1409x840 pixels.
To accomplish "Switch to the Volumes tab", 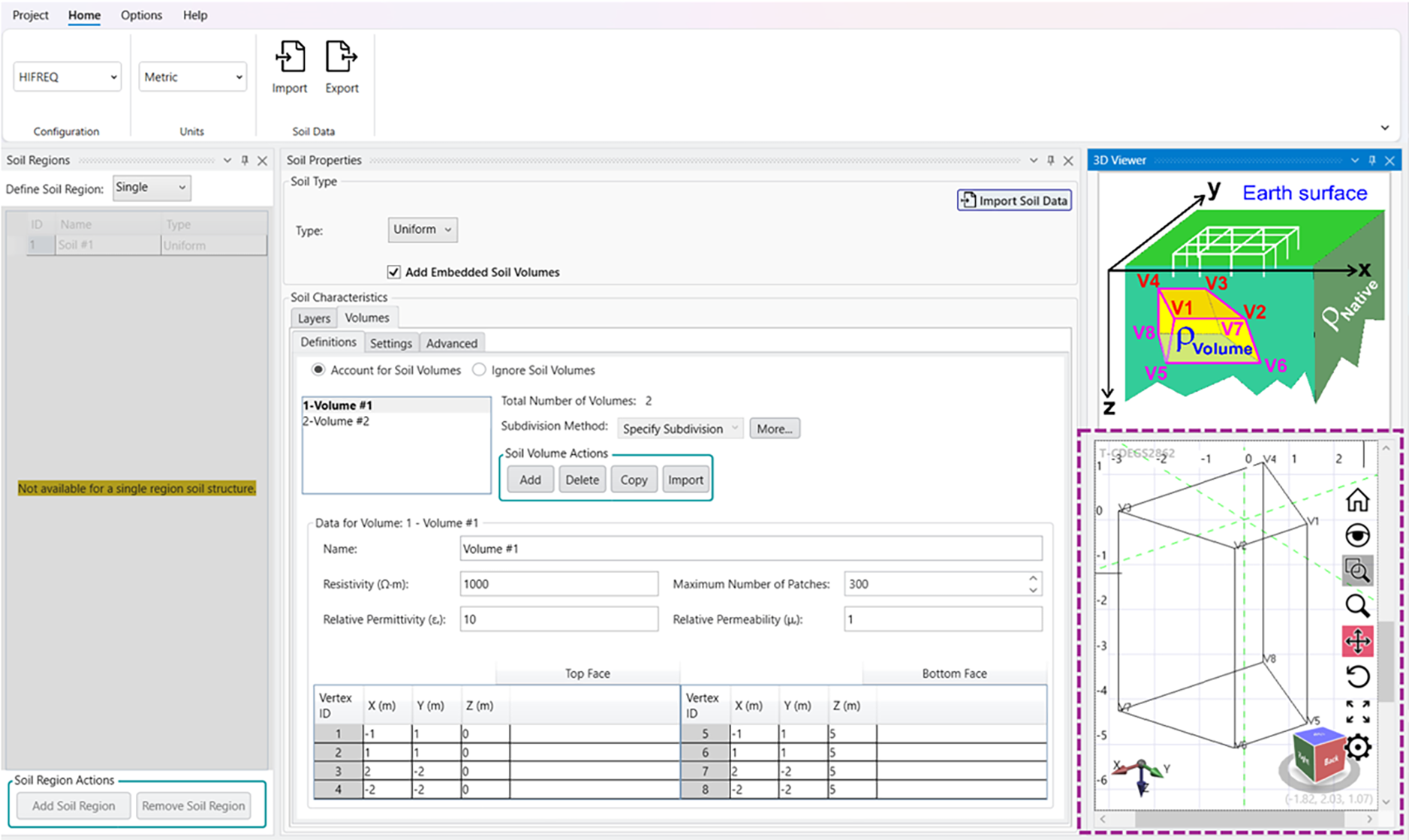I will (x=367, y=318).
